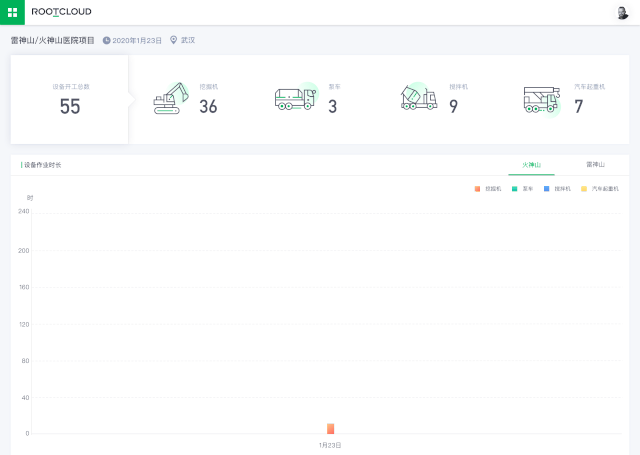The height and width of the screenshot is (455, 640).
Task: Select the 设备开工总数 55 card
Action: coord(70,99)
